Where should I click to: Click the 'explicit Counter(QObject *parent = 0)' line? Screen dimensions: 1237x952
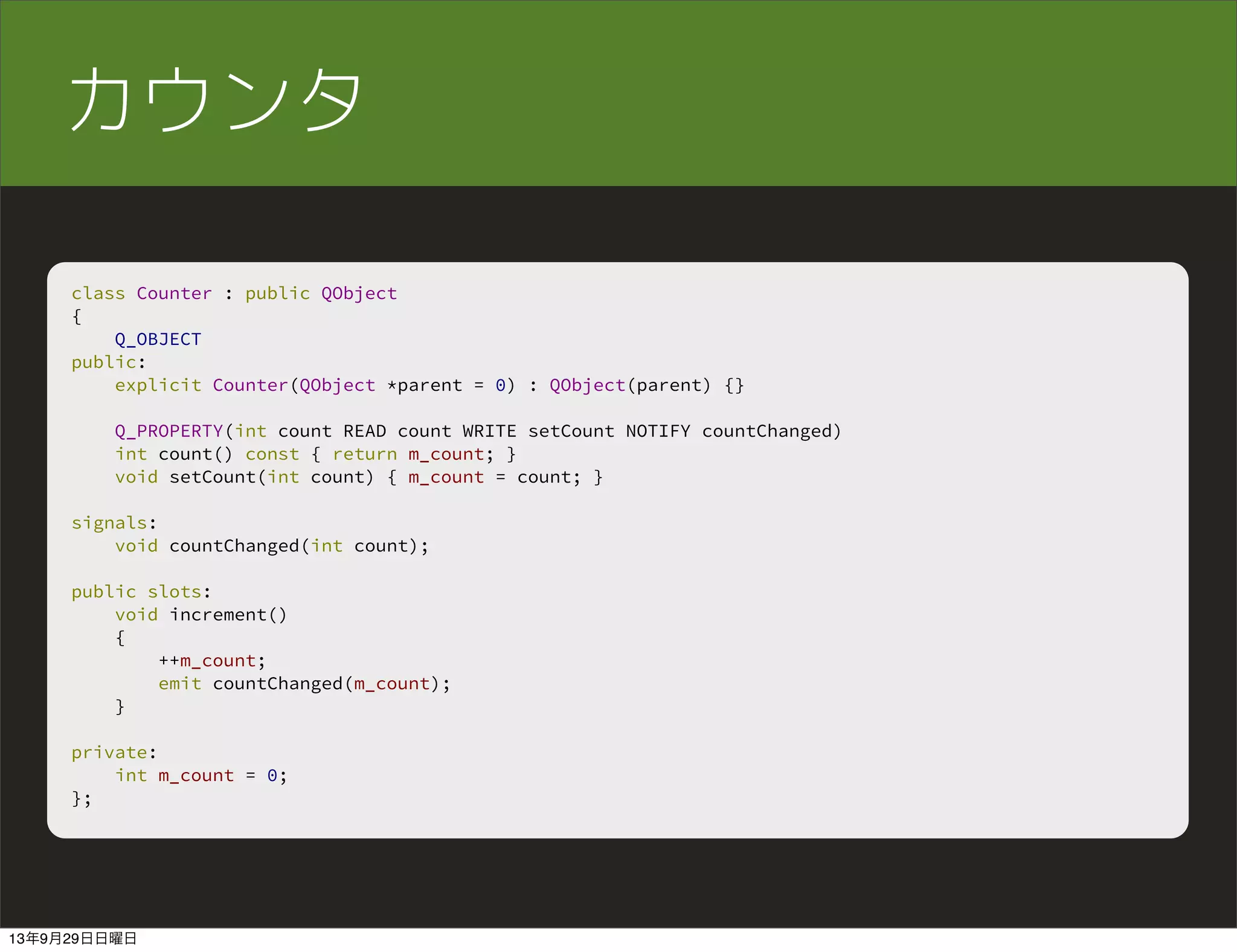click(x=429, y=385)
